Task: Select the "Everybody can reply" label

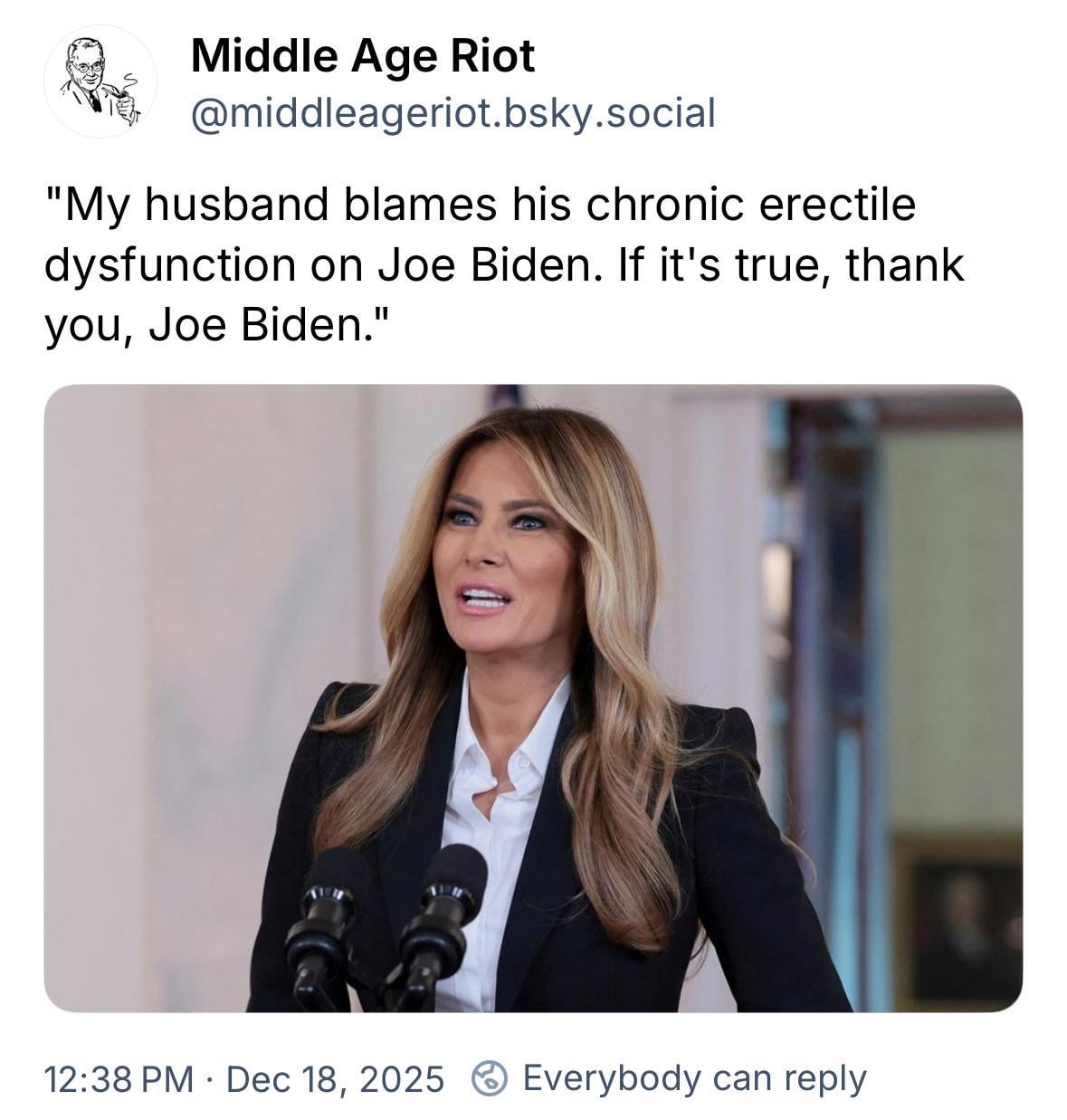Action: pyautogui.click(x=694, y=1078)
